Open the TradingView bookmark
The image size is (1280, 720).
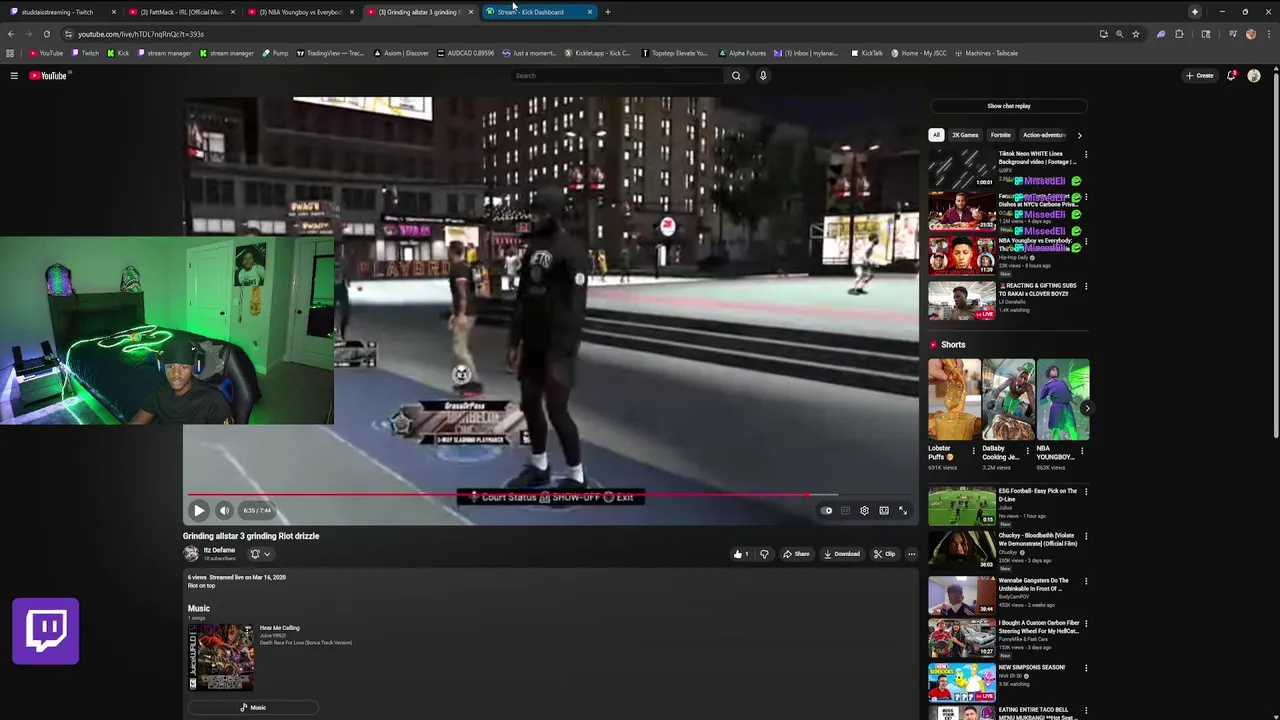pyautogui.click(x=330, y=53)
